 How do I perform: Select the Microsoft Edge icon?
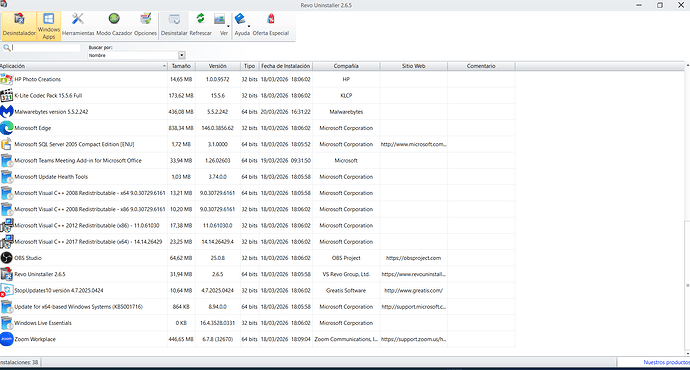tap(7, 128)
